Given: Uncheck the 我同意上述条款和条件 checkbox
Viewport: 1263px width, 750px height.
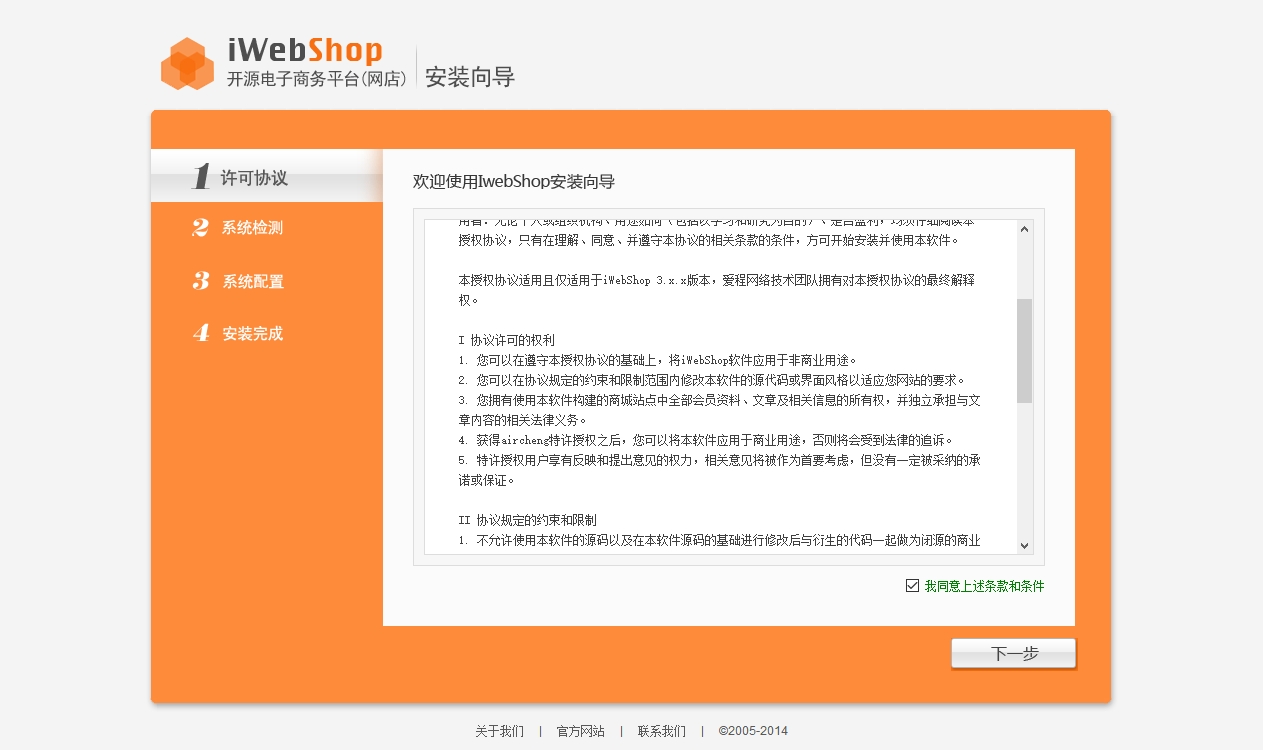Looking at the screenshot, I should 912,586.
